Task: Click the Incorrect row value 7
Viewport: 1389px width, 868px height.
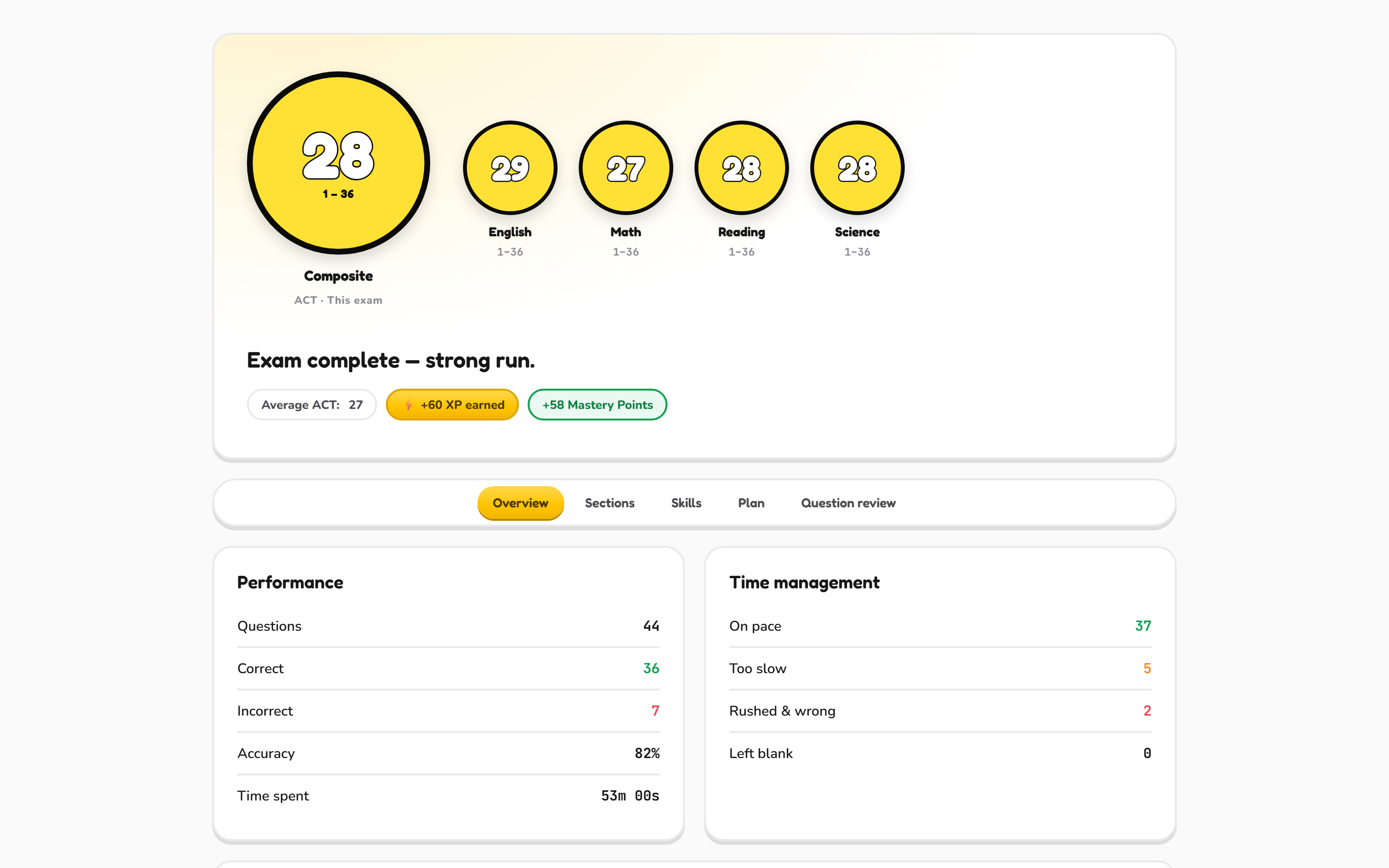Action: 655,711
